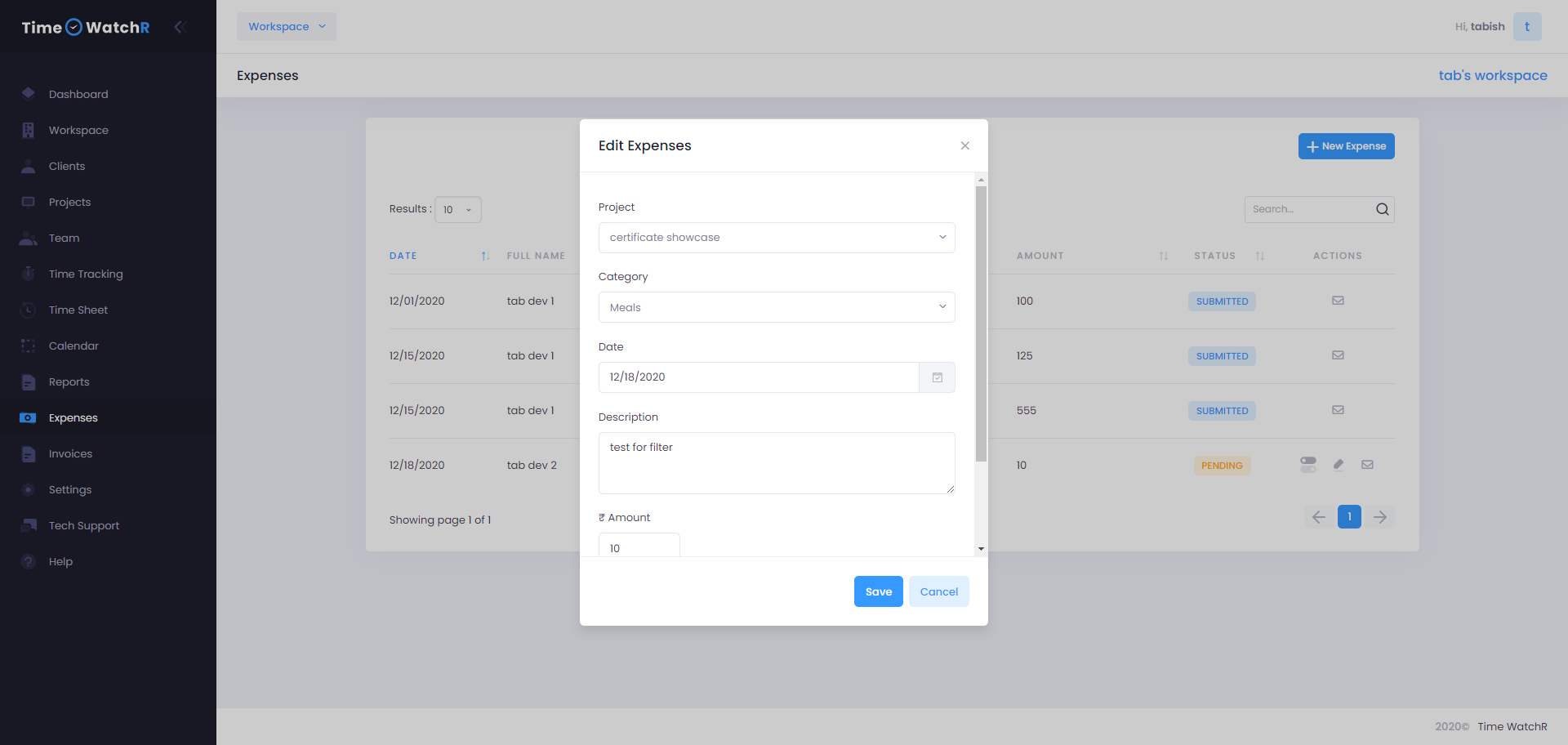Click the Date input field
This screenshot has width=1568, height=745.
coord(759,377)
